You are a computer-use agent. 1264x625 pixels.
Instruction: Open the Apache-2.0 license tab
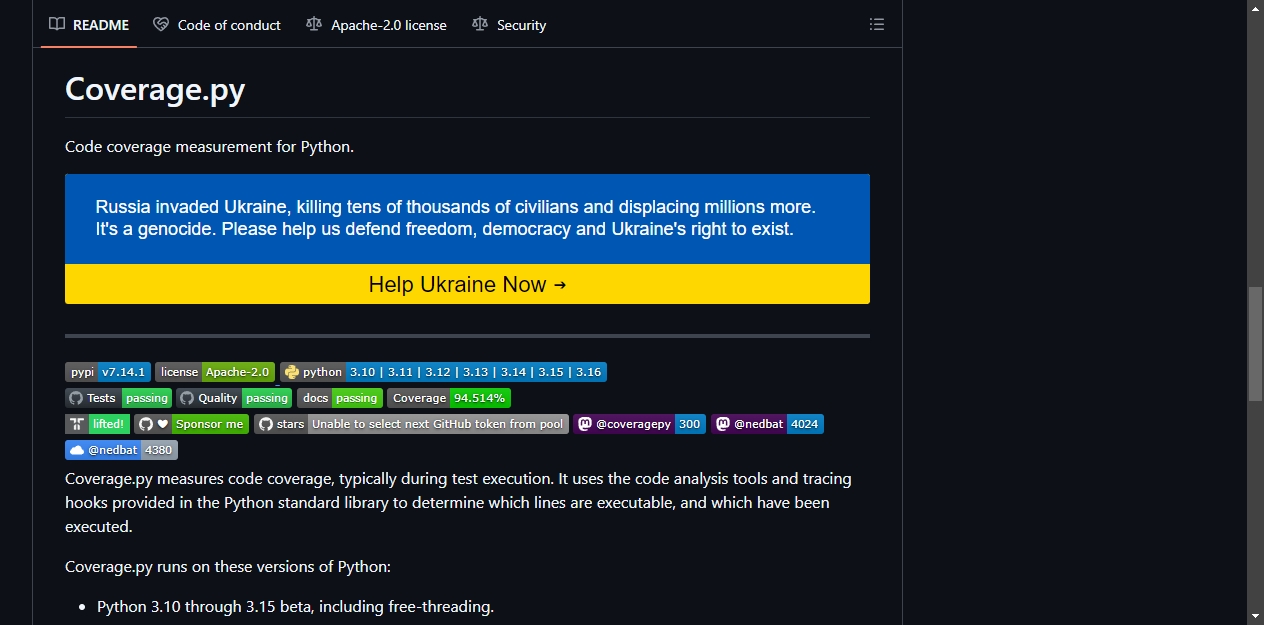coord(376,25)
